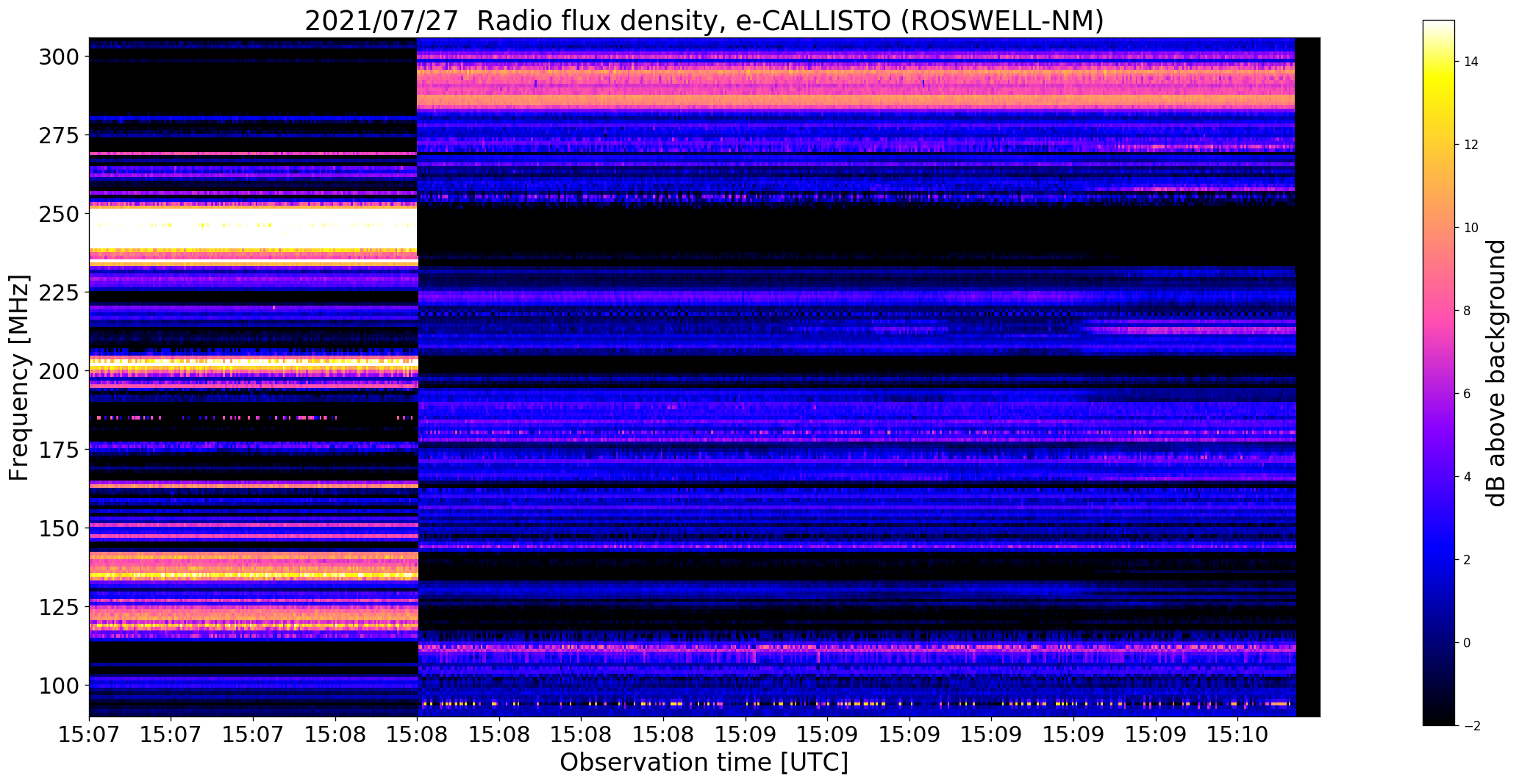Click the colorbar tick value 12

1471,145
